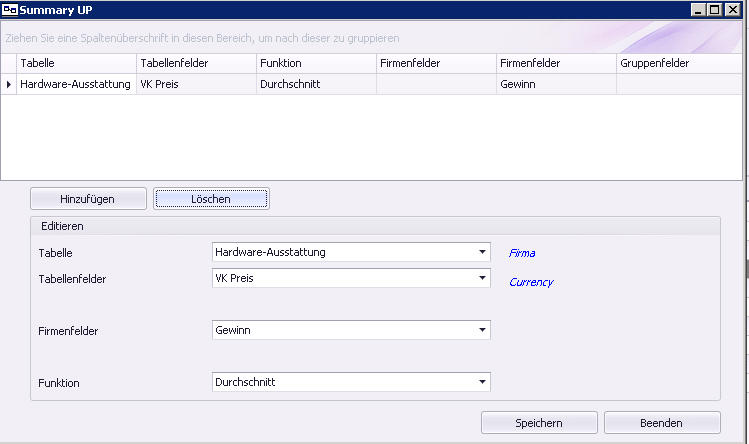
Task: Open the Tabelle dropdown arrow
Action: tap(482, 252)
